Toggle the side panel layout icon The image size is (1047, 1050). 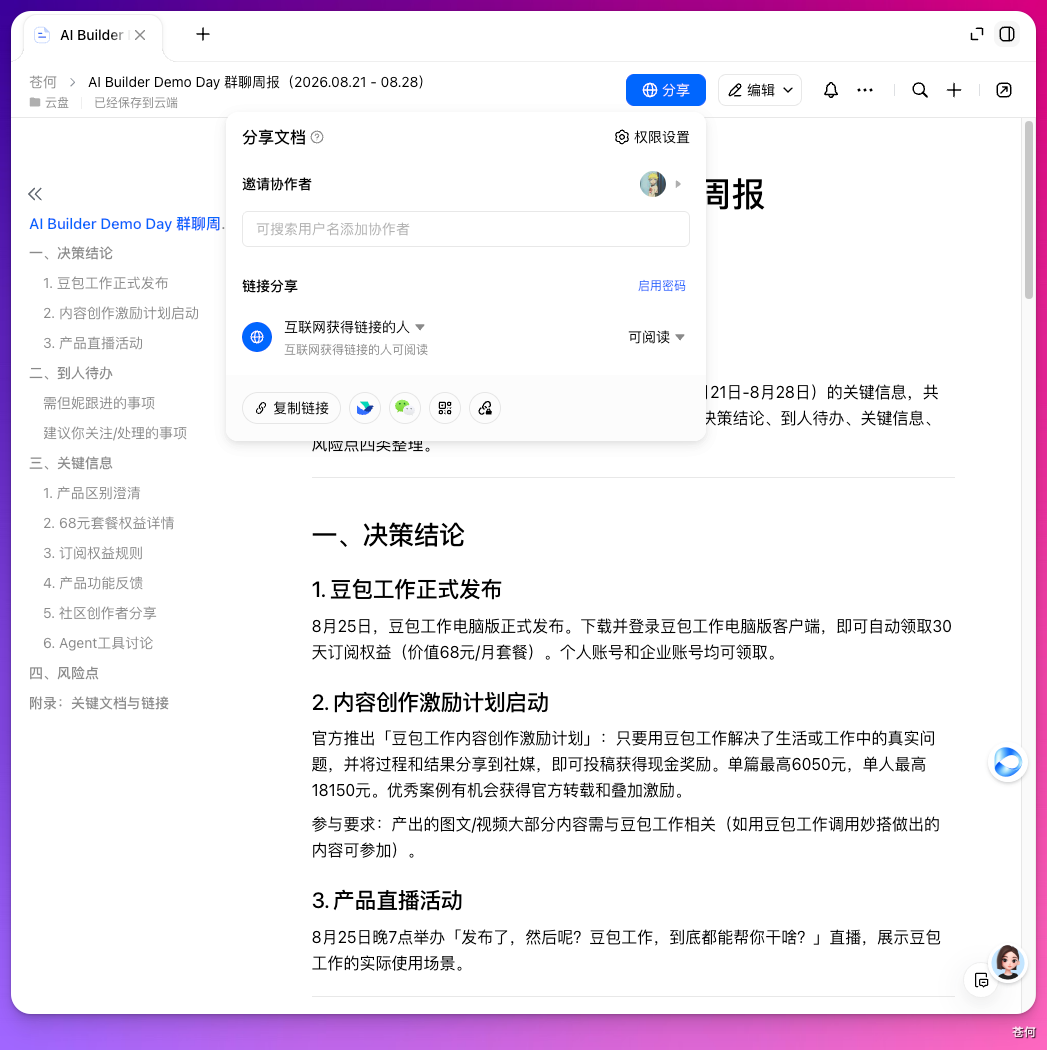tap(1007, 34)
